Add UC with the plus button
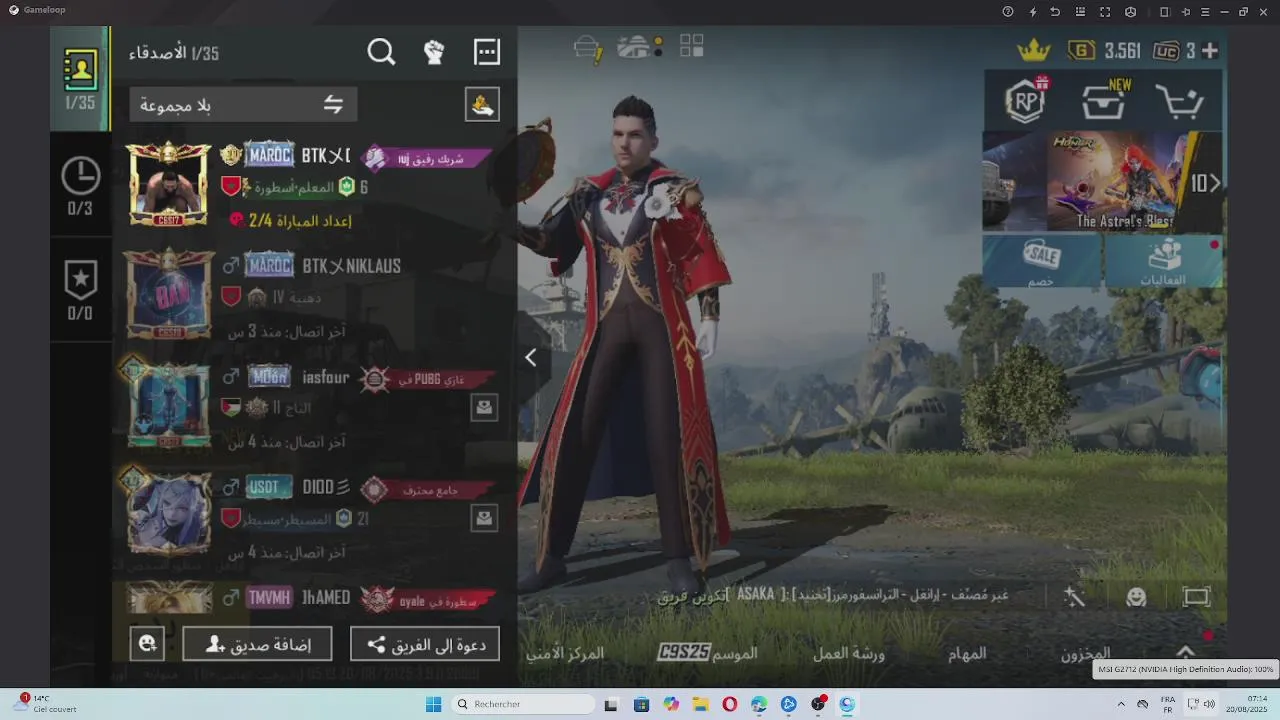 1210,51
